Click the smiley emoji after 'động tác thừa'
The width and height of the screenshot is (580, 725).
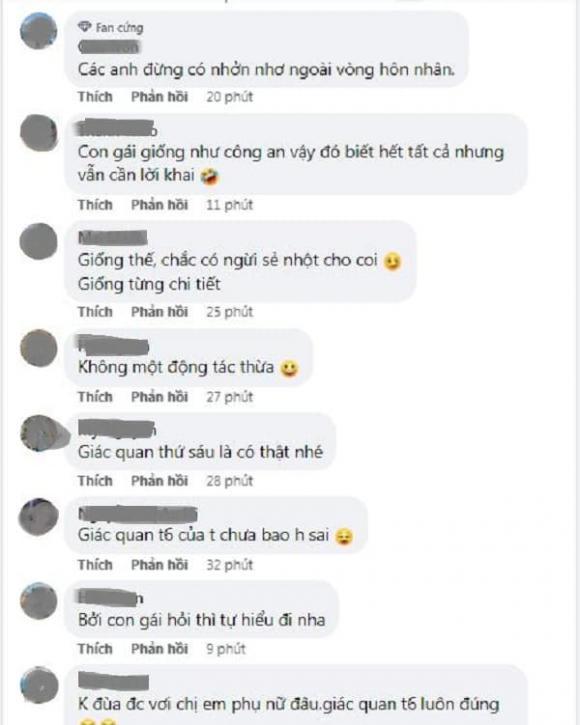click(290, 368)
